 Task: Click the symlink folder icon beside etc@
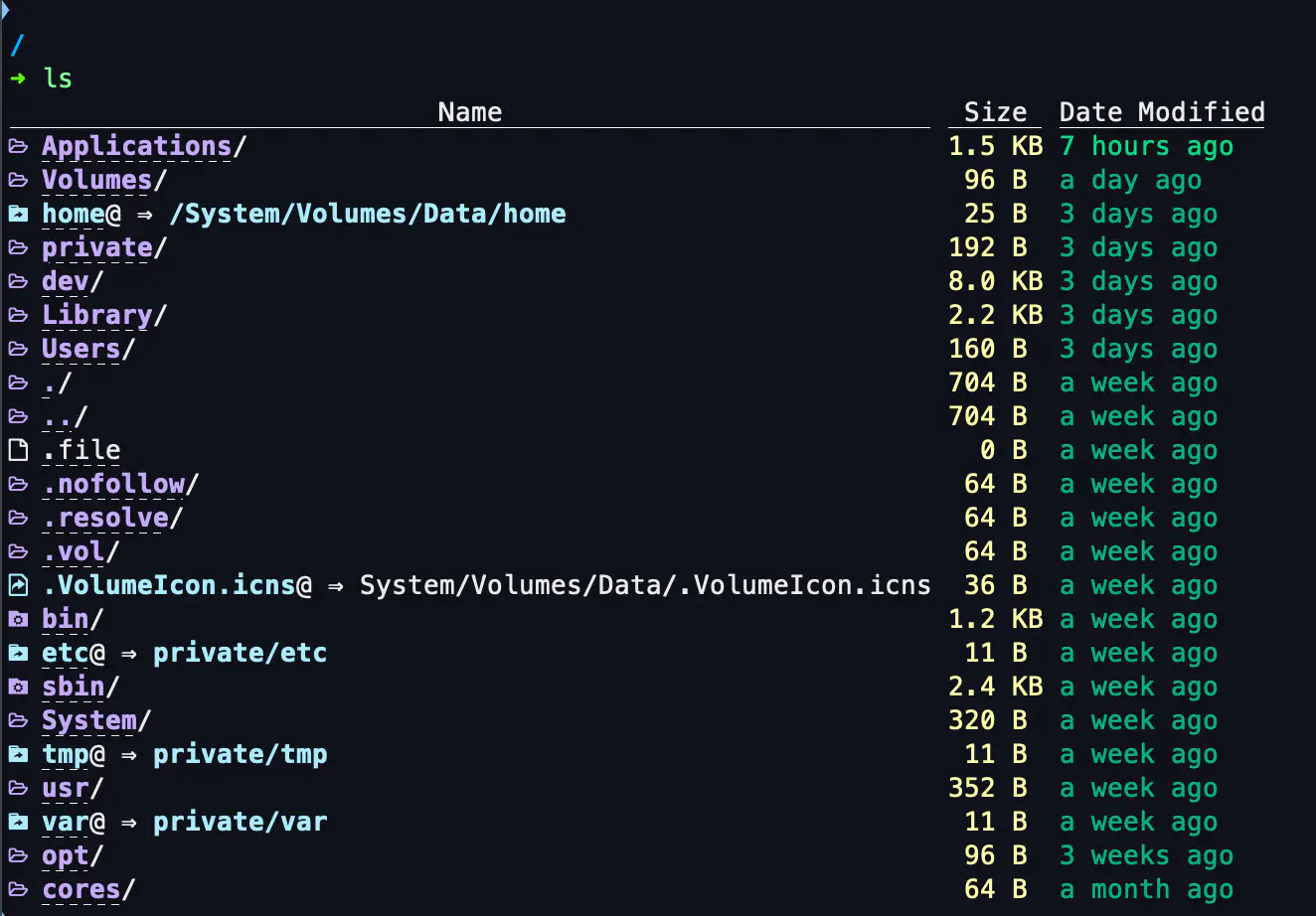18,654
